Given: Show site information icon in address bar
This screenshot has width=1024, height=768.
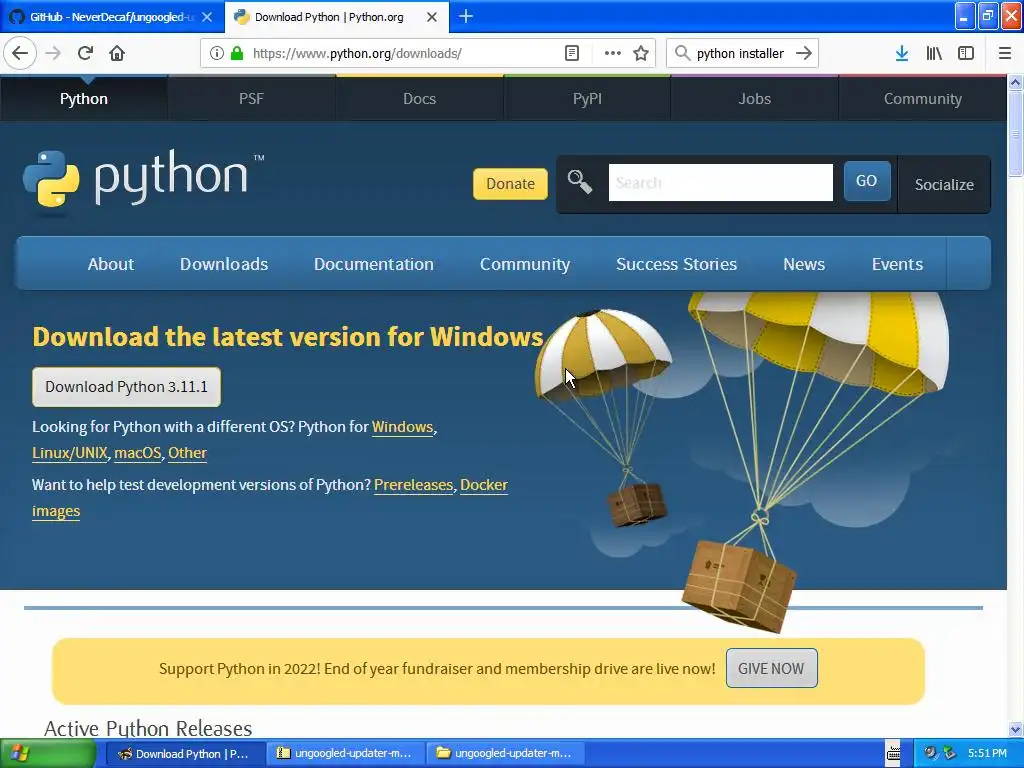Looking at the screenshot, I should coord(217,54).
